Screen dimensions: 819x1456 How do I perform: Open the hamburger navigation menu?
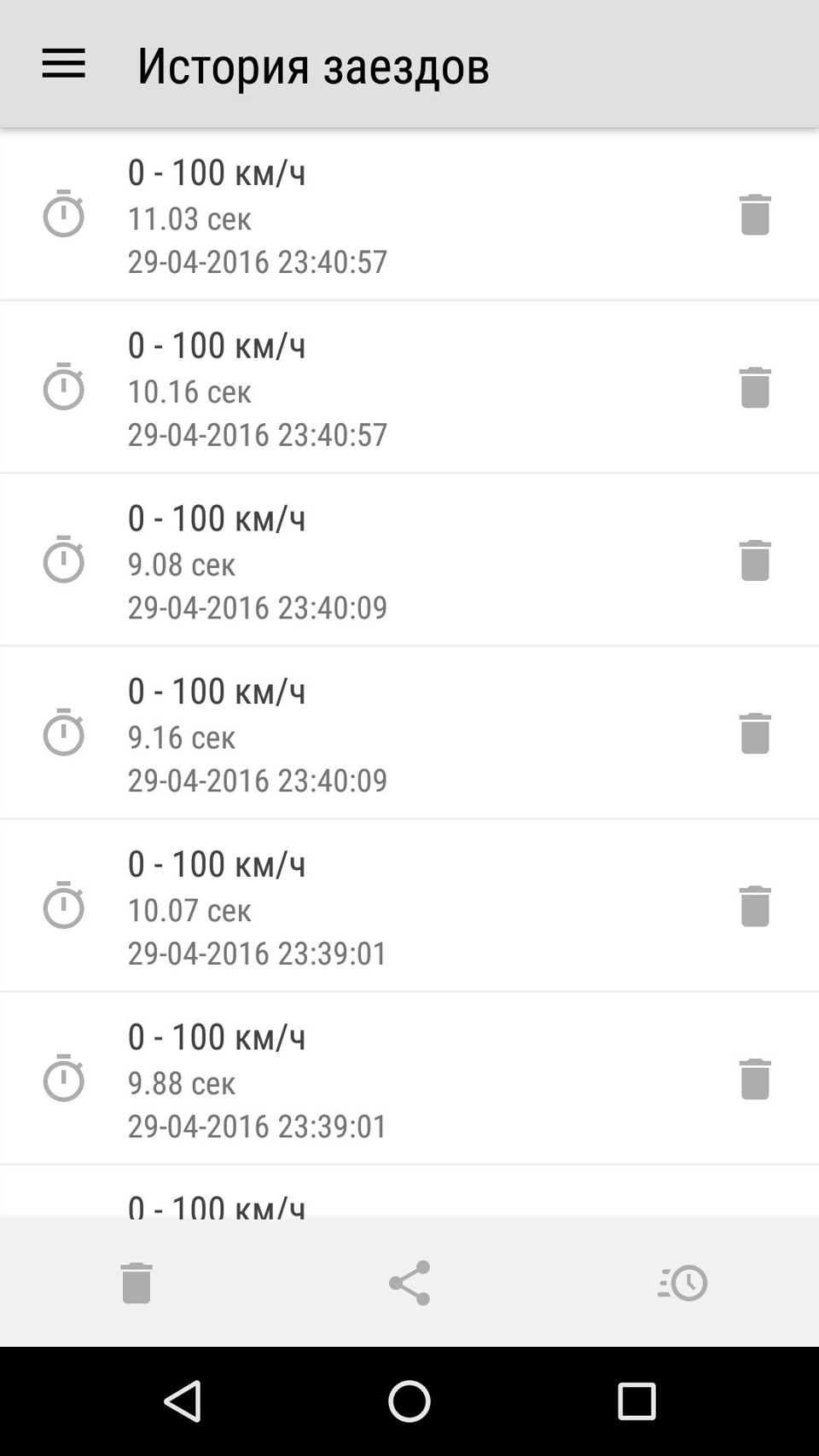[63, 64]
